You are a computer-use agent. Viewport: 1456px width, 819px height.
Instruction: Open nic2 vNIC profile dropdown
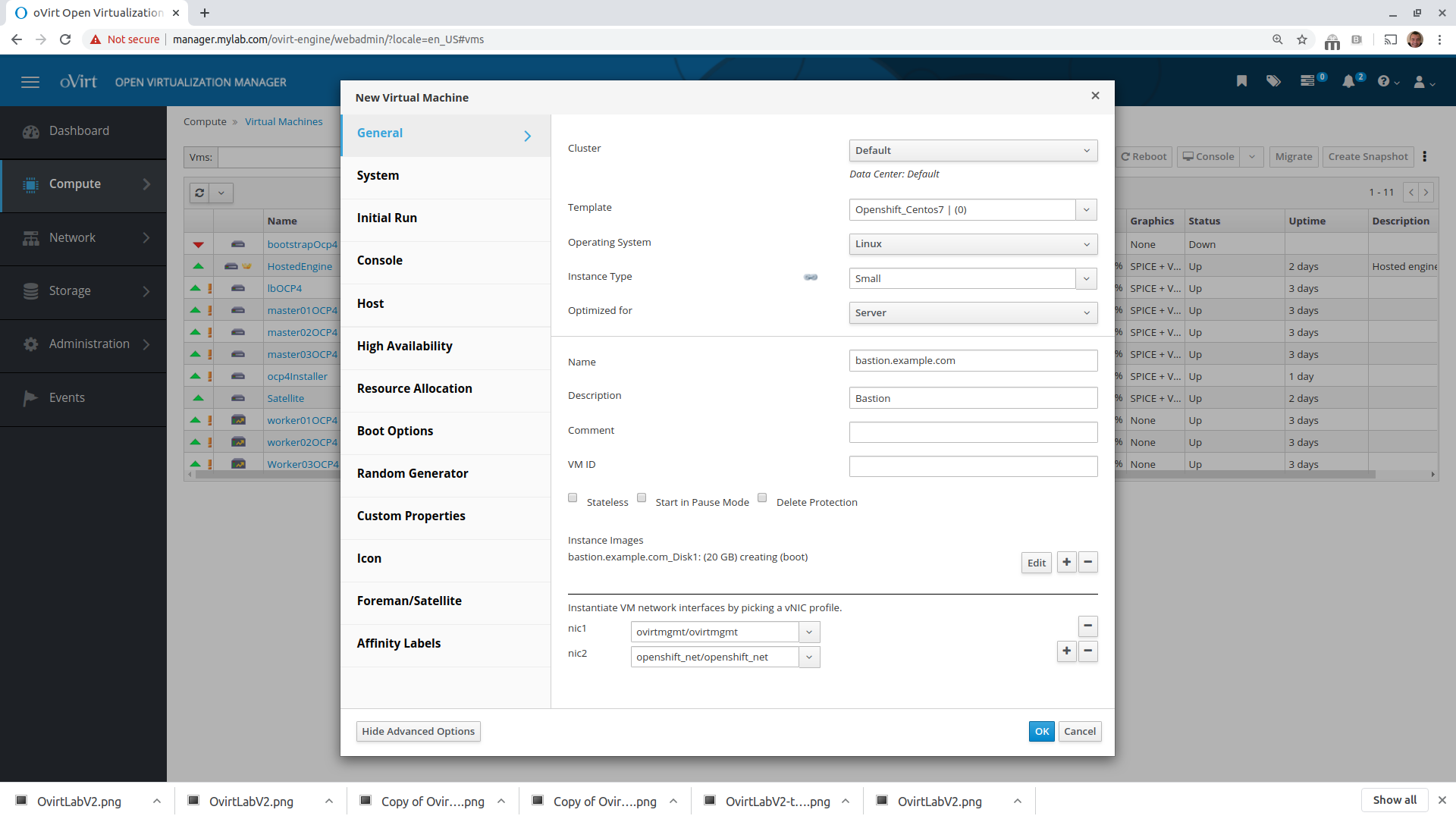coord(809,657)
